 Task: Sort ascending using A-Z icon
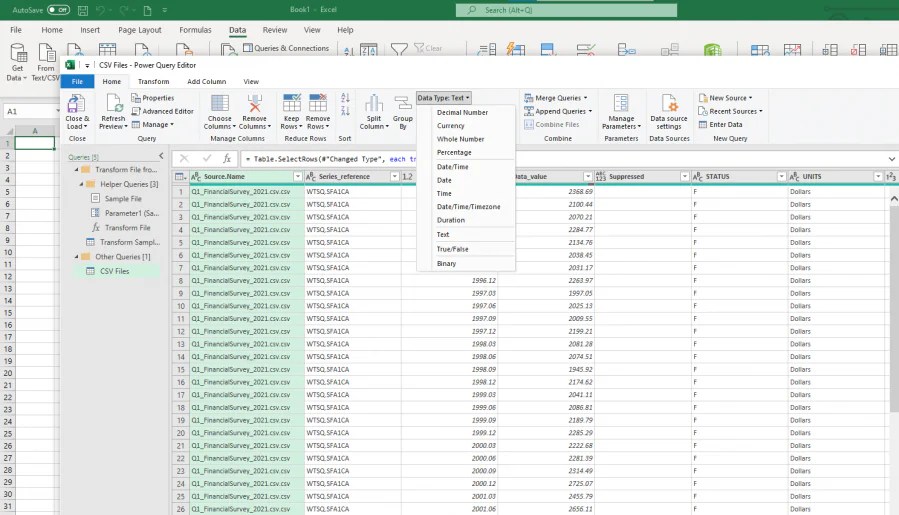345,98
